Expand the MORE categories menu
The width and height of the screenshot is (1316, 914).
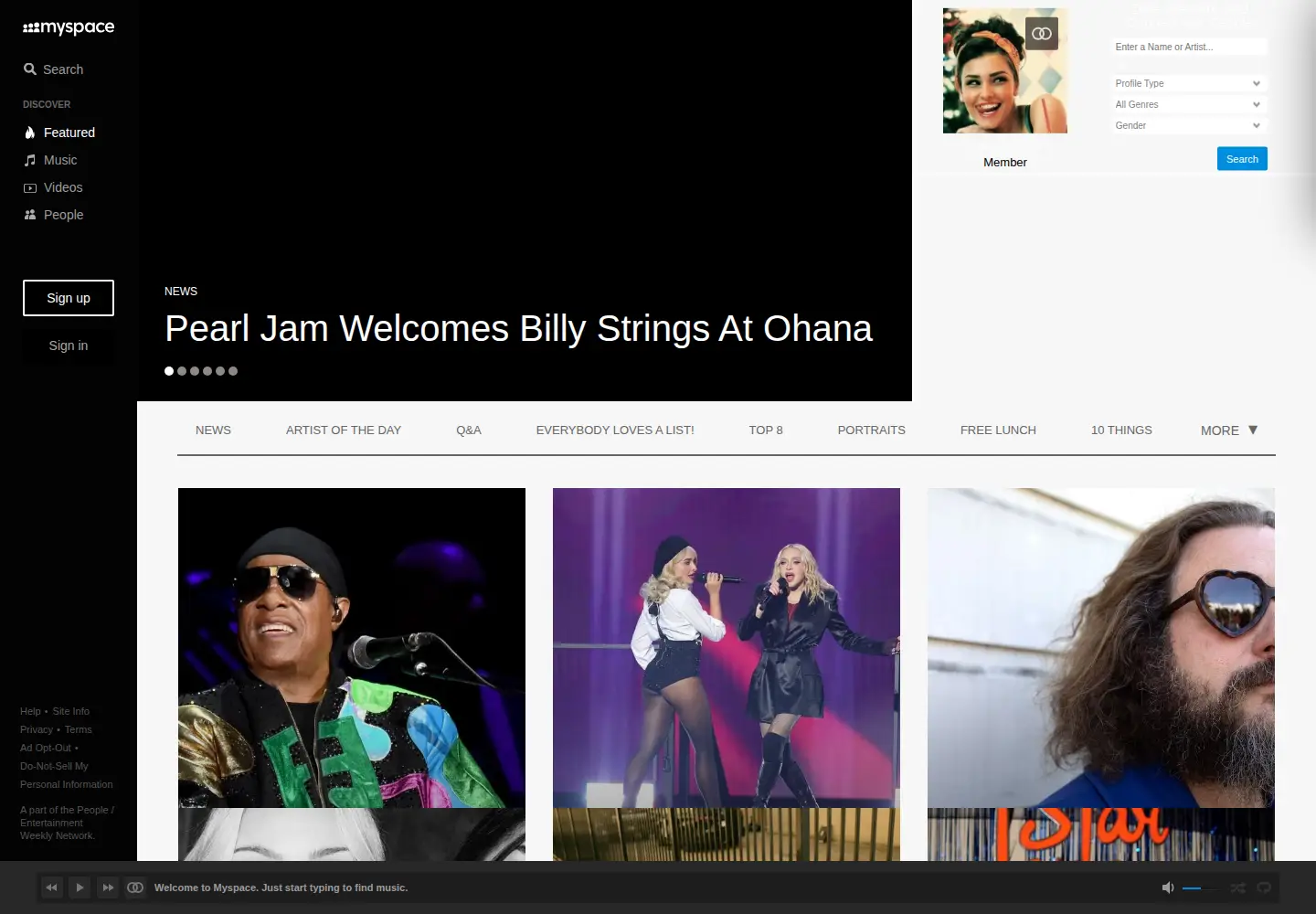pos(1229,430)
